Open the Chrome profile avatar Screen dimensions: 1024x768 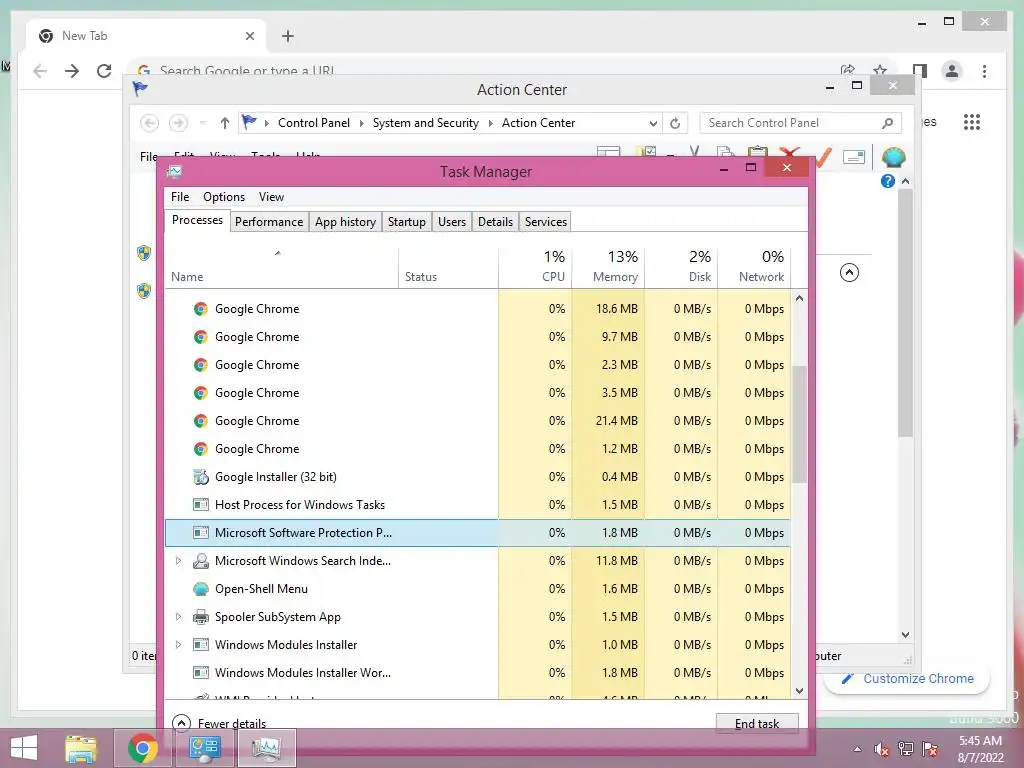pyautogui.click(x=952, y=71)
